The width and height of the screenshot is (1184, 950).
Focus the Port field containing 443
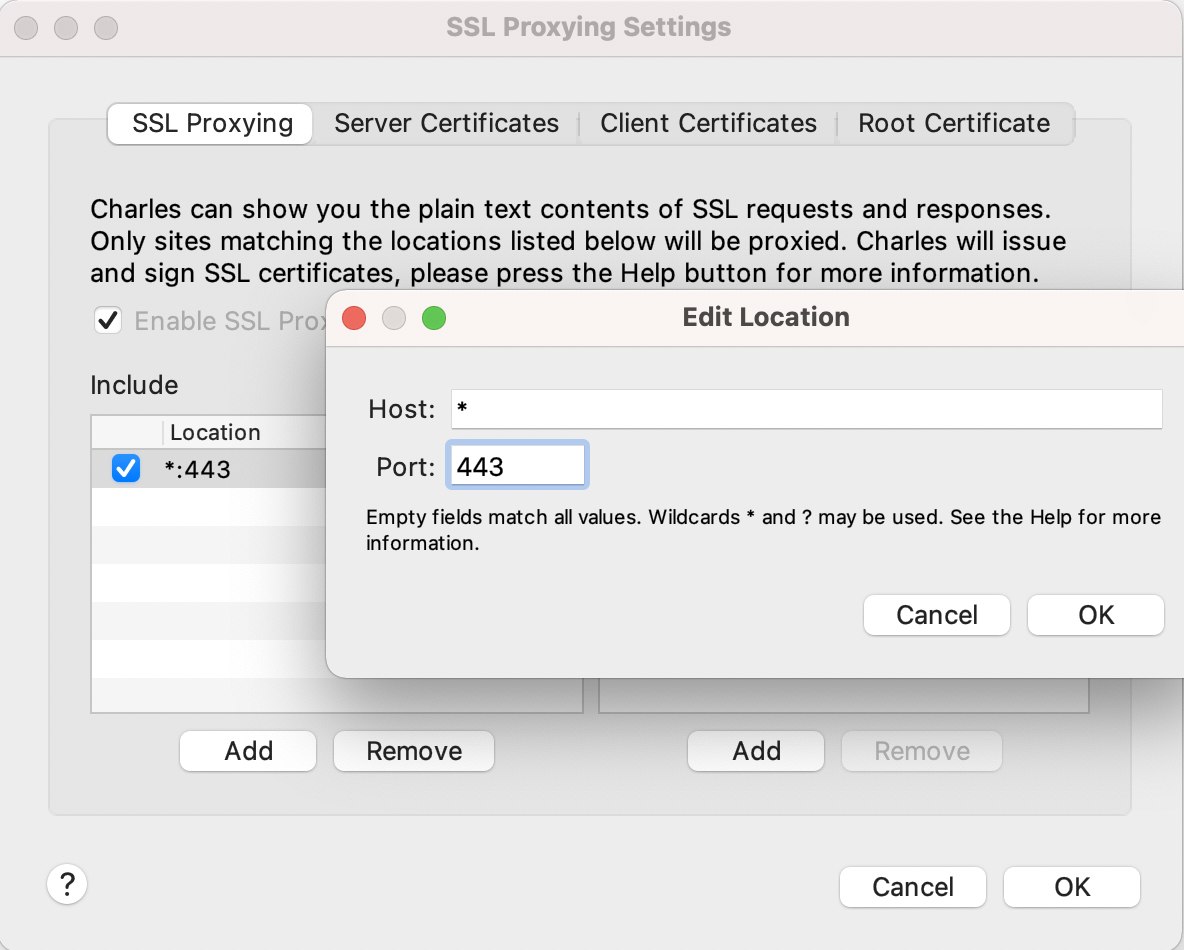(517, 466)
